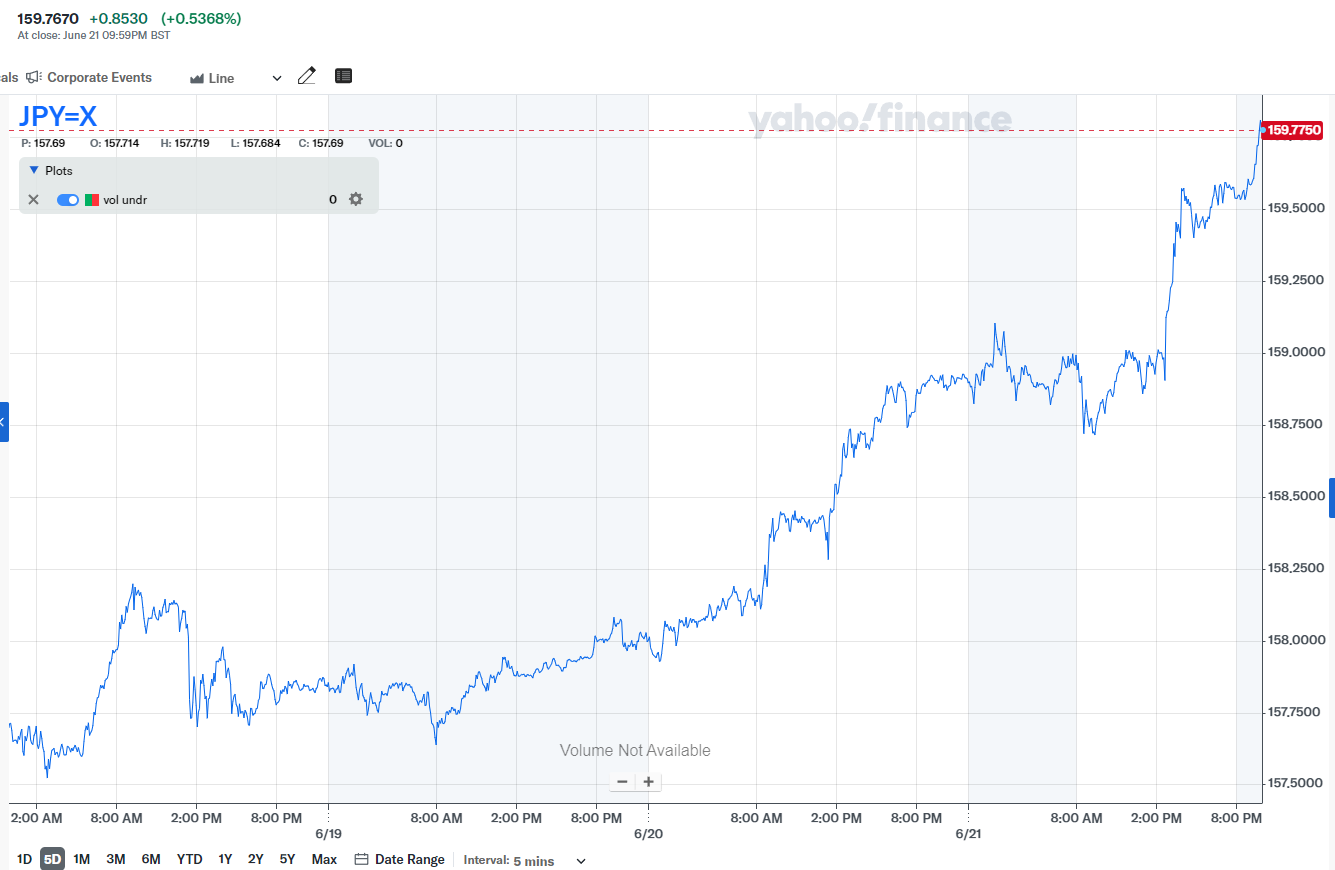Zoom out with the minus button
Viewport: 1335px width, 870px height.
tap(622, 782)
